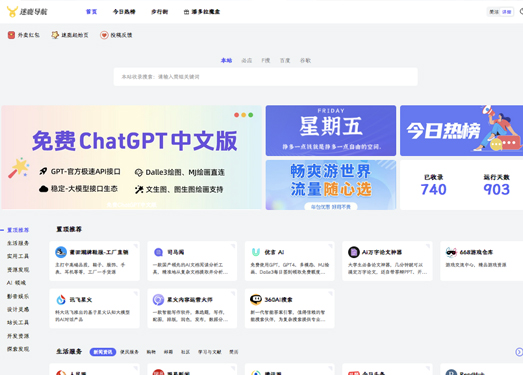Click the corner arrow on 360AI搜索 card
The image size is (523, 375).
[x=330, y=293]
